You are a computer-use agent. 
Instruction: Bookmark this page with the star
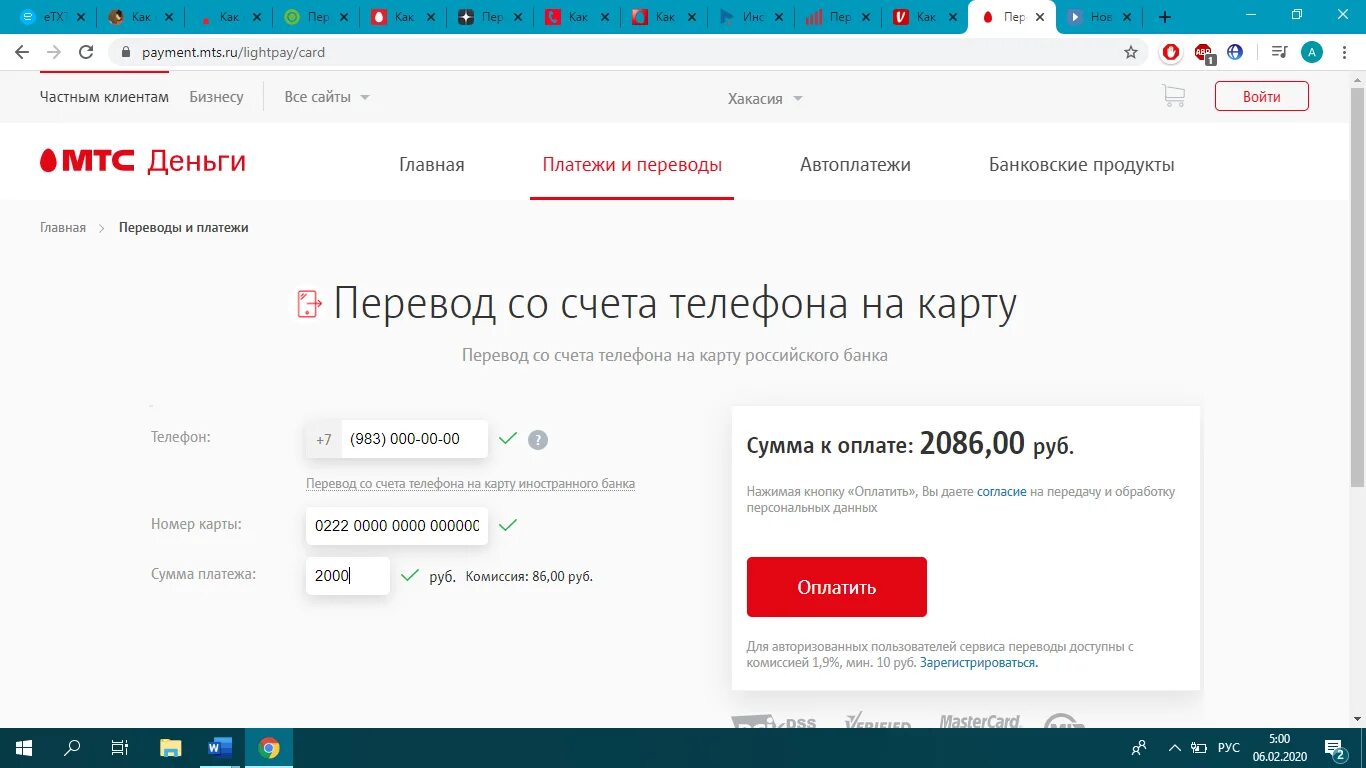(1131, 52)
